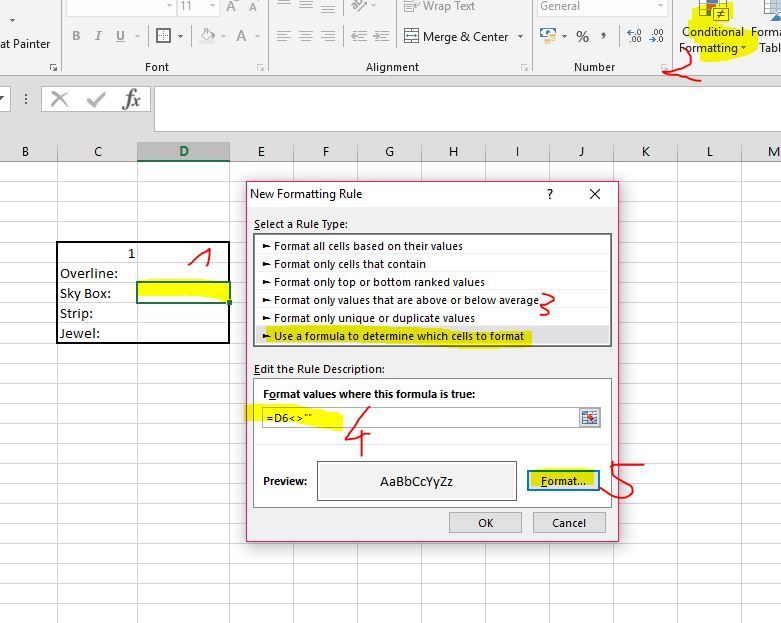
Task: Select 'Use a formula to determine which cells'
Action: coord(432,336)
